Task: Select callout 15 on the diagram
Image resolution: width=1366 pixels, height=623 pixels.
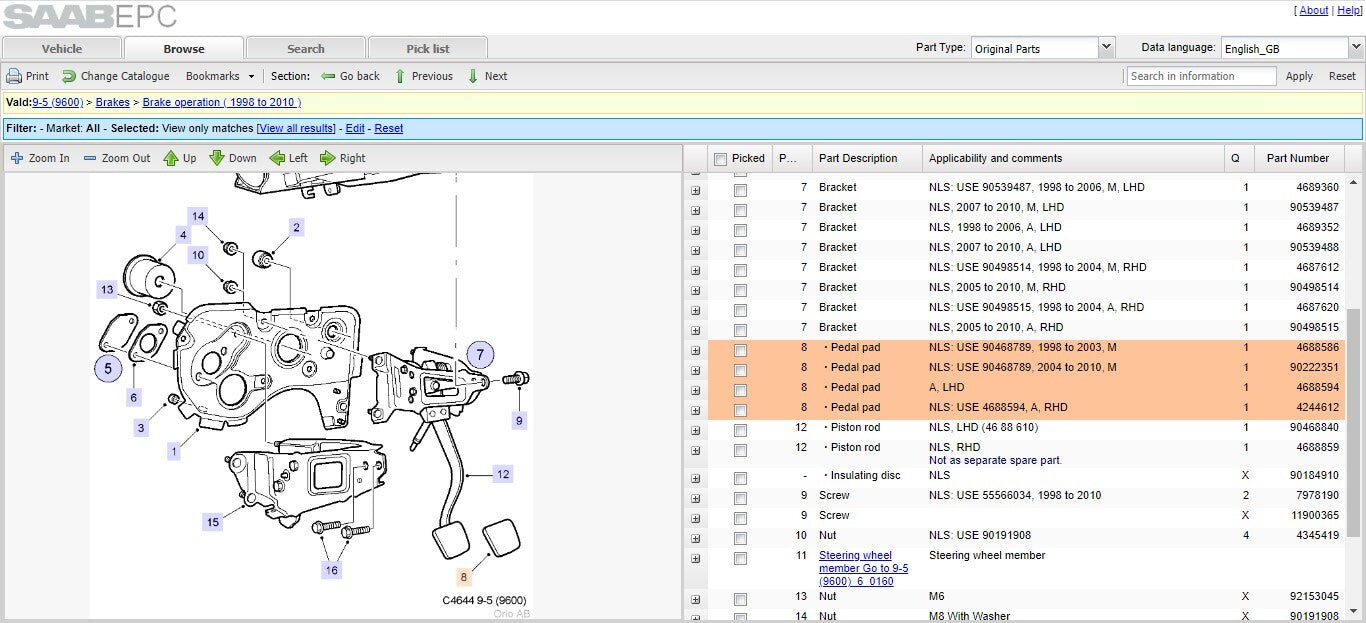Action: click(212, 522)
